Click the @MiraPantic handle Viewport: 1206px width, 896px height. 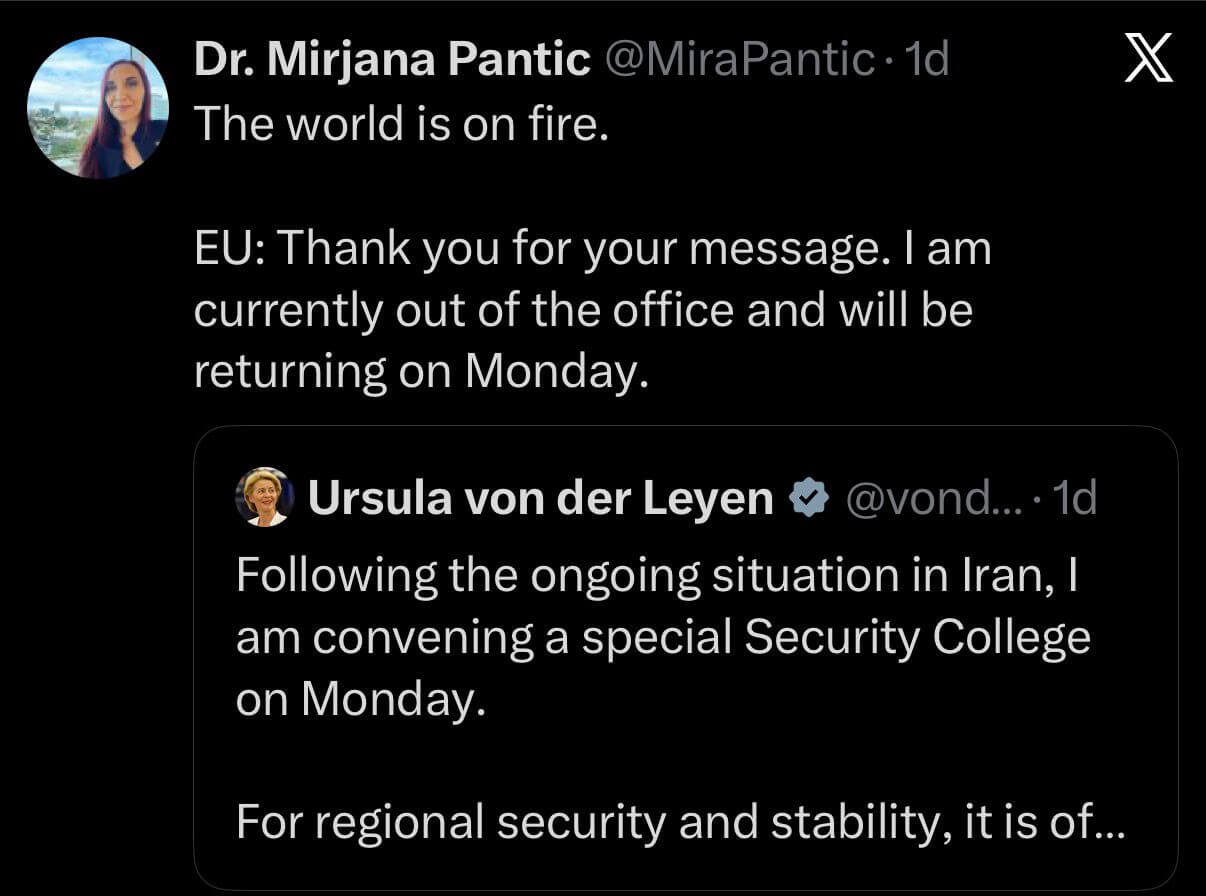[x=741, y=61]
